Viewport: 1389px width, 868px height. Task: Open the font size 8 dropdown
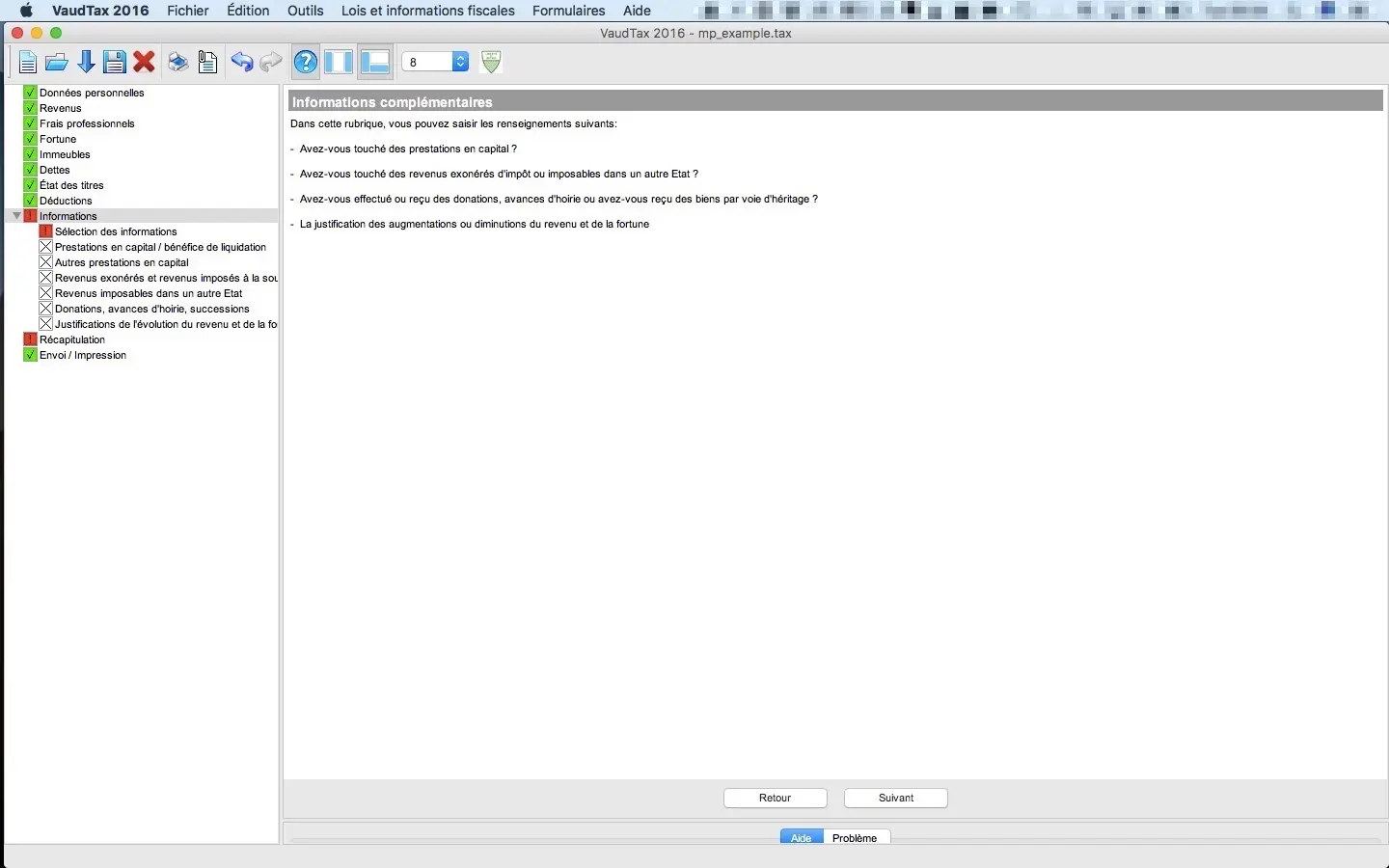[x=435, y=62]
